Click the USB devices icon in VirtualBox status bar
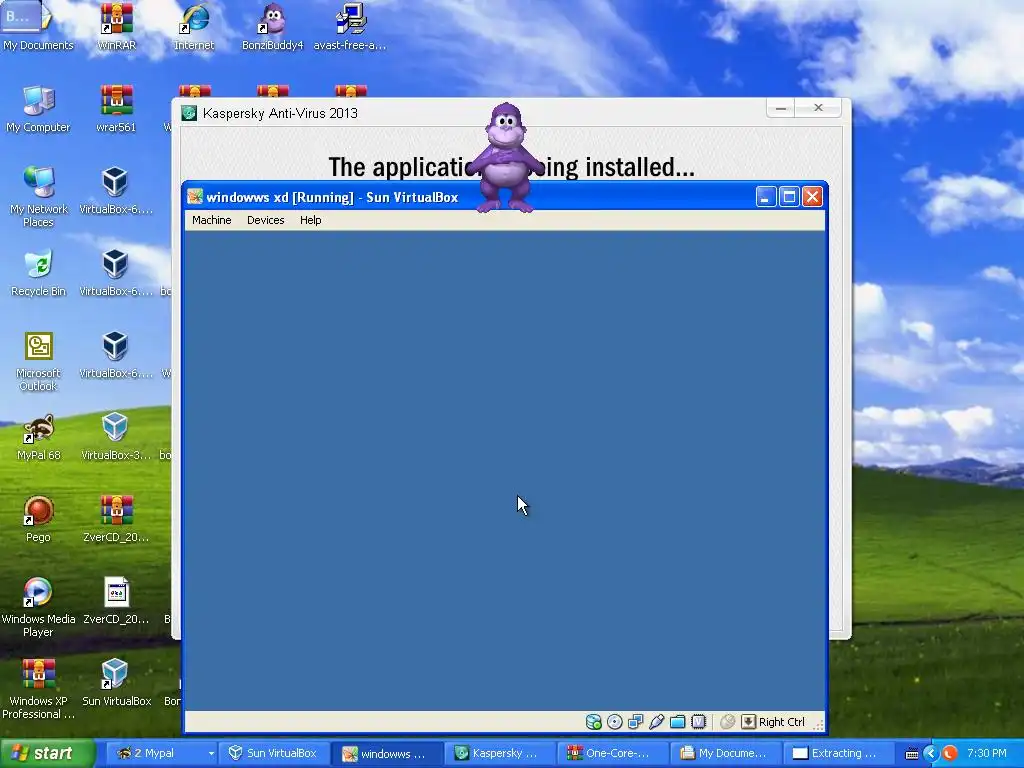The width and height of the screenshot is (1024, 768). pos(656,722)
